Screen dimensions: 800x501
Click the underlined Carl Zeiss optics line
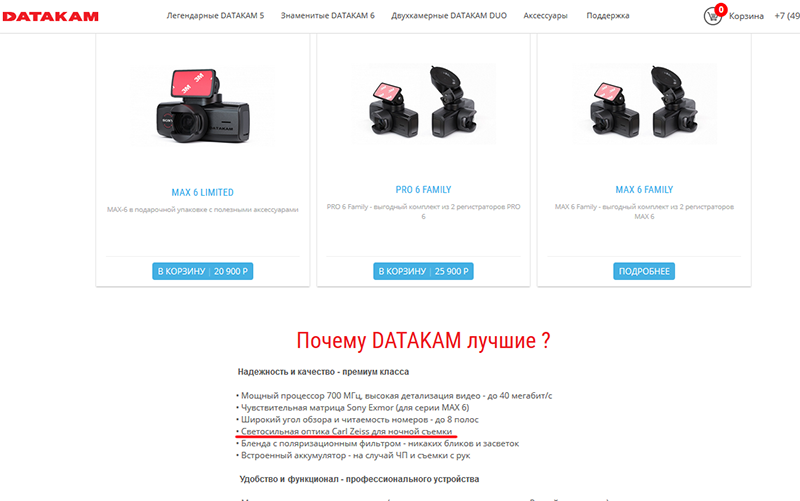[x=346, y=432]
